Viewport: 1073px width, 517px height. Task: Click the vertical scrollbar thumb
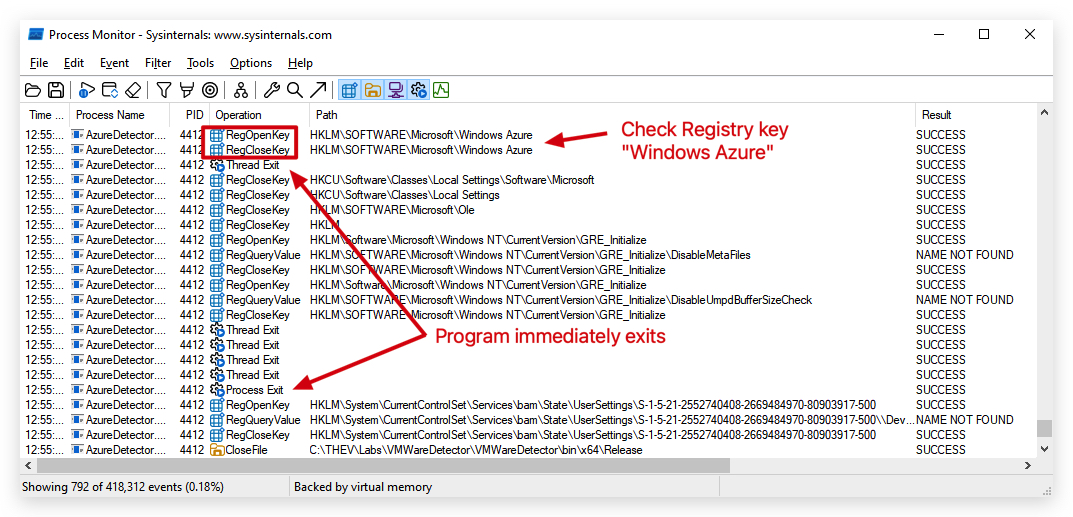[1044, 428]
